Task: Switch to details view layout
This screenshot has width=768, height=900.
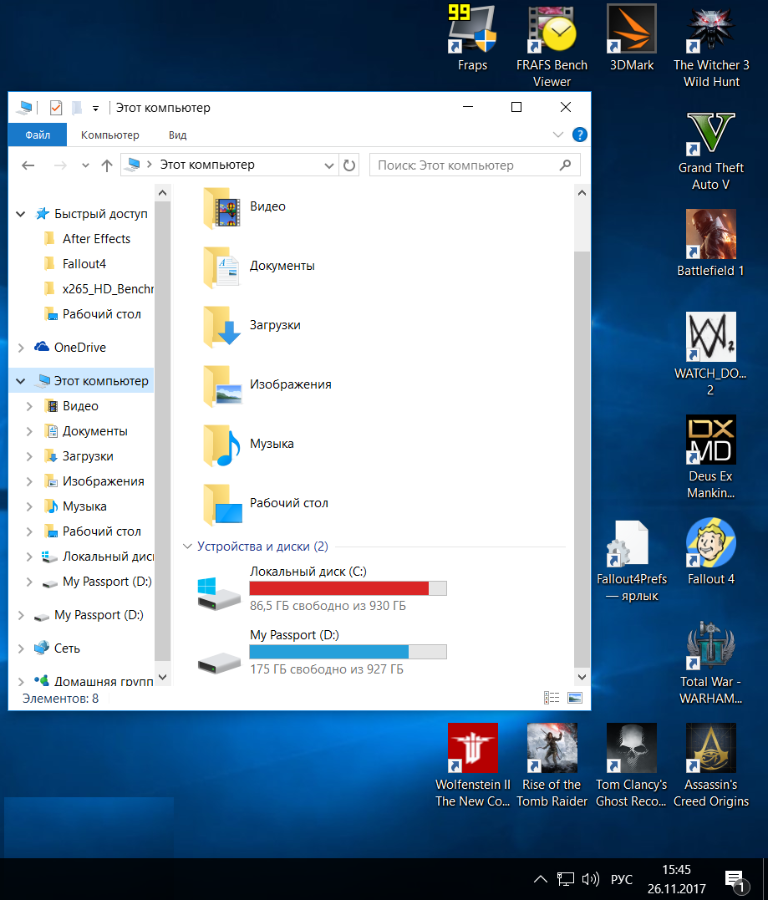Action: coord(552,697)
